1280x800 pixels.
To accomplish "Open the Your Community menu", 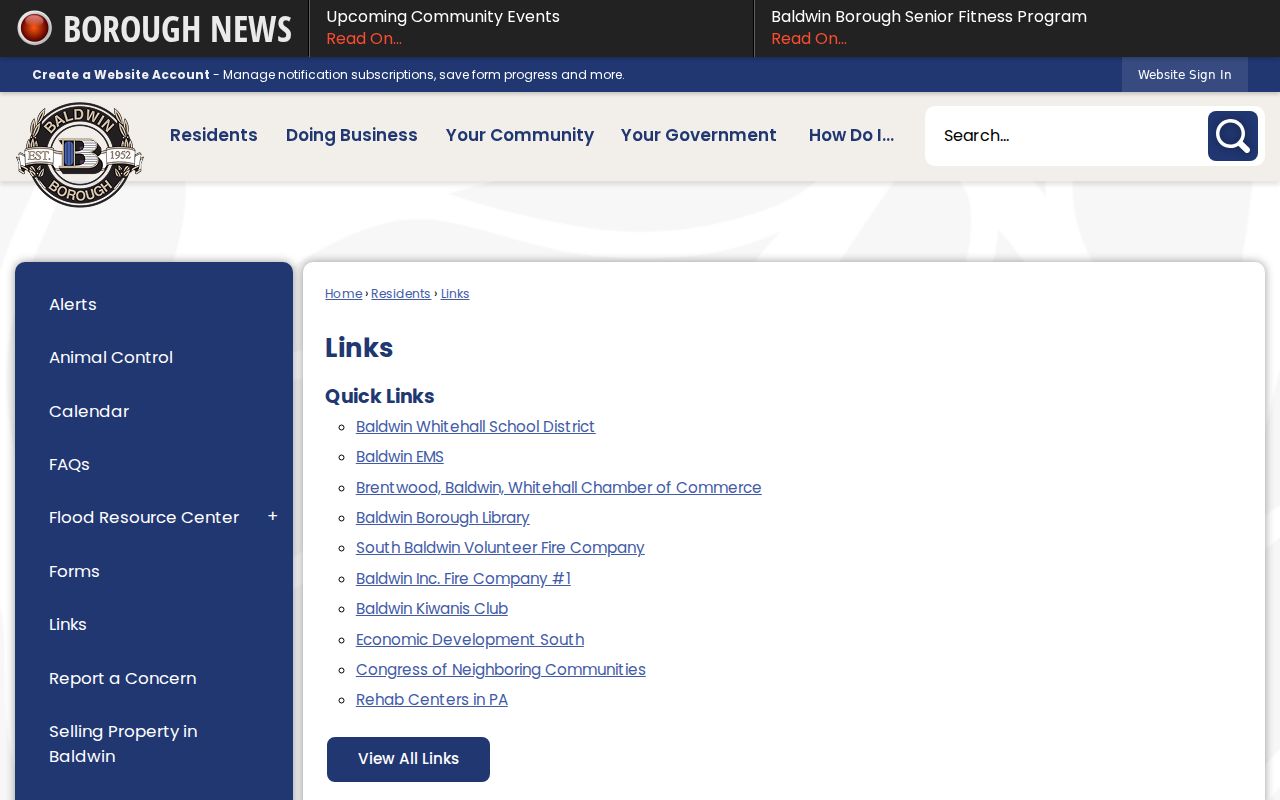I will pos(519,135).
